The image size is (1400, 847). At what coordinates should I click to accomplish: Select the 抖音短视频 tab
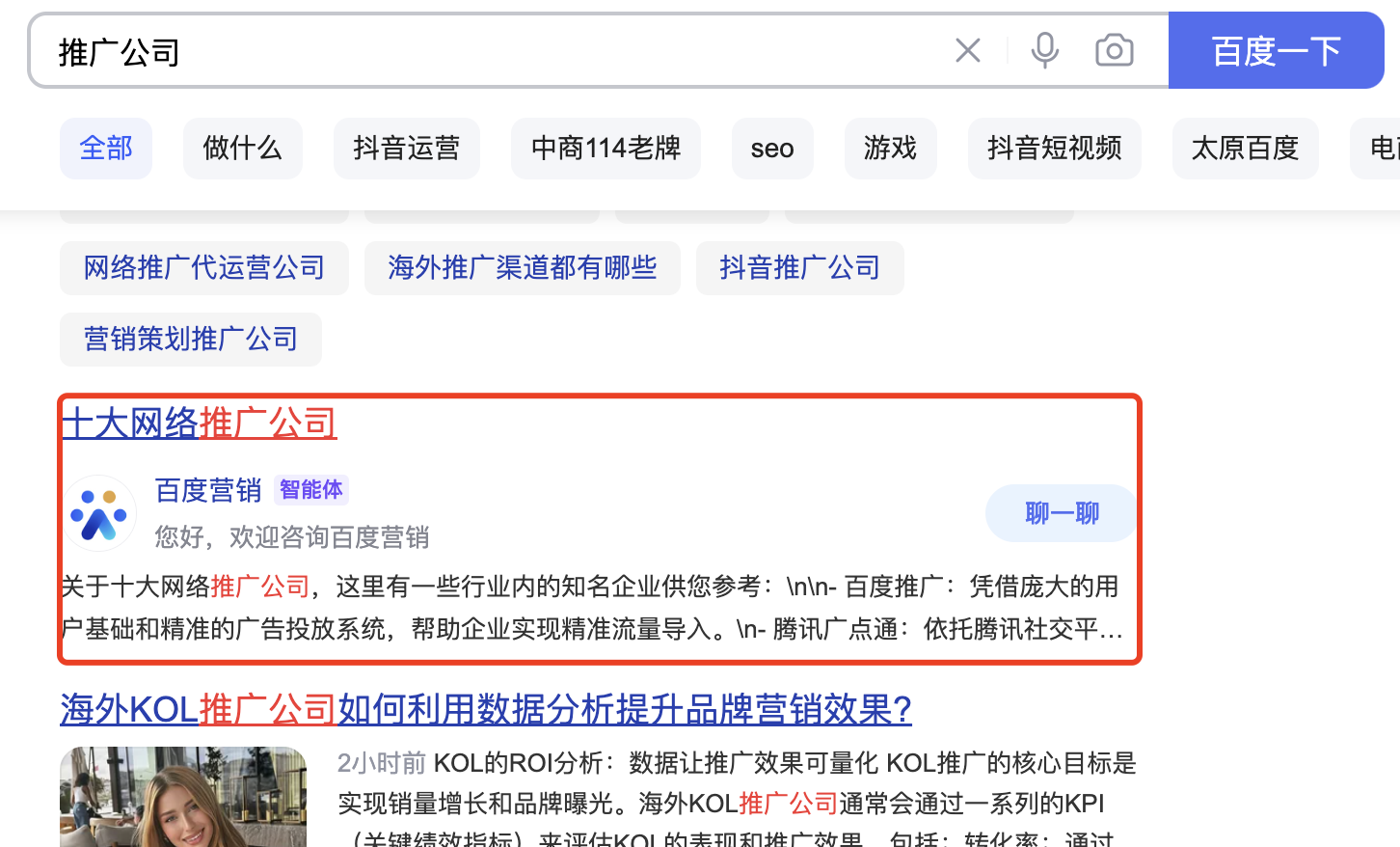click(1054, 149)
